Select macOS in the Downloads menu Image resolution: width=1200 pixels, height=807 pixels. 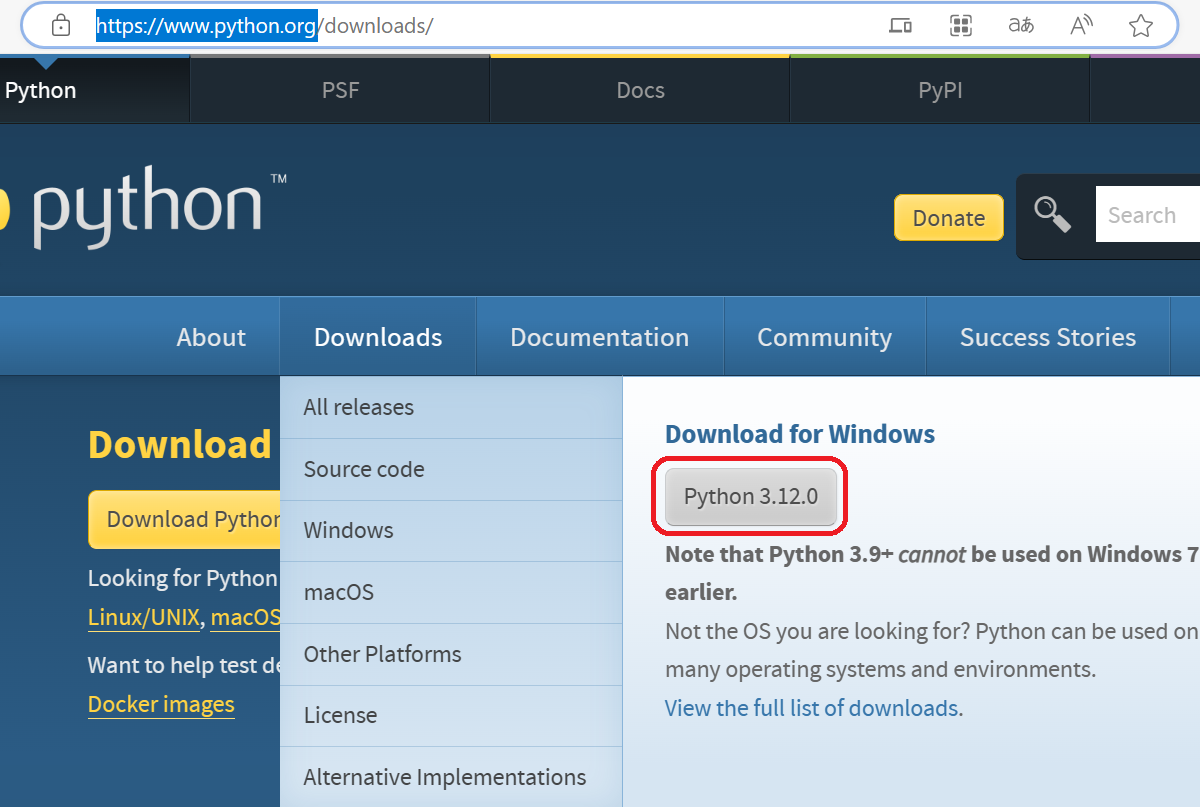(451, 592)
